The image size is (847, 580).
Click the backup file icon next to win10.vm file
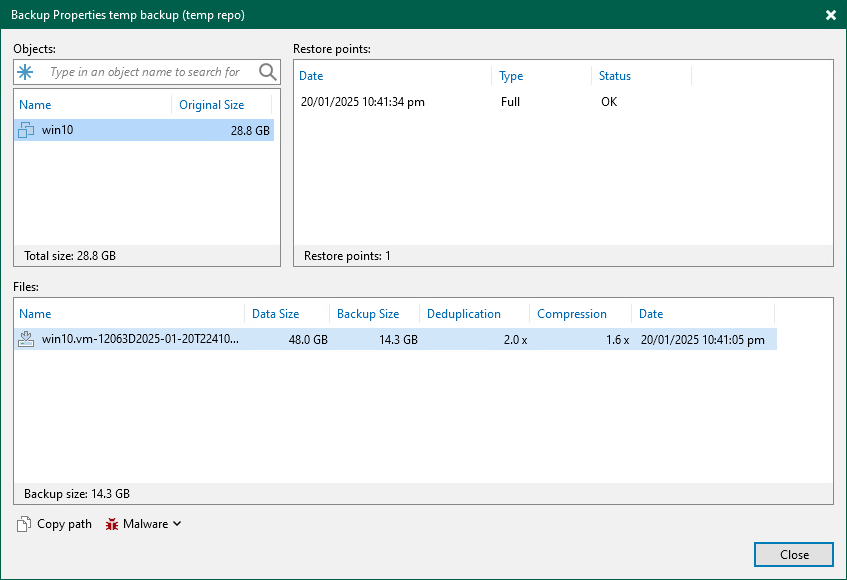pos(25,339)
